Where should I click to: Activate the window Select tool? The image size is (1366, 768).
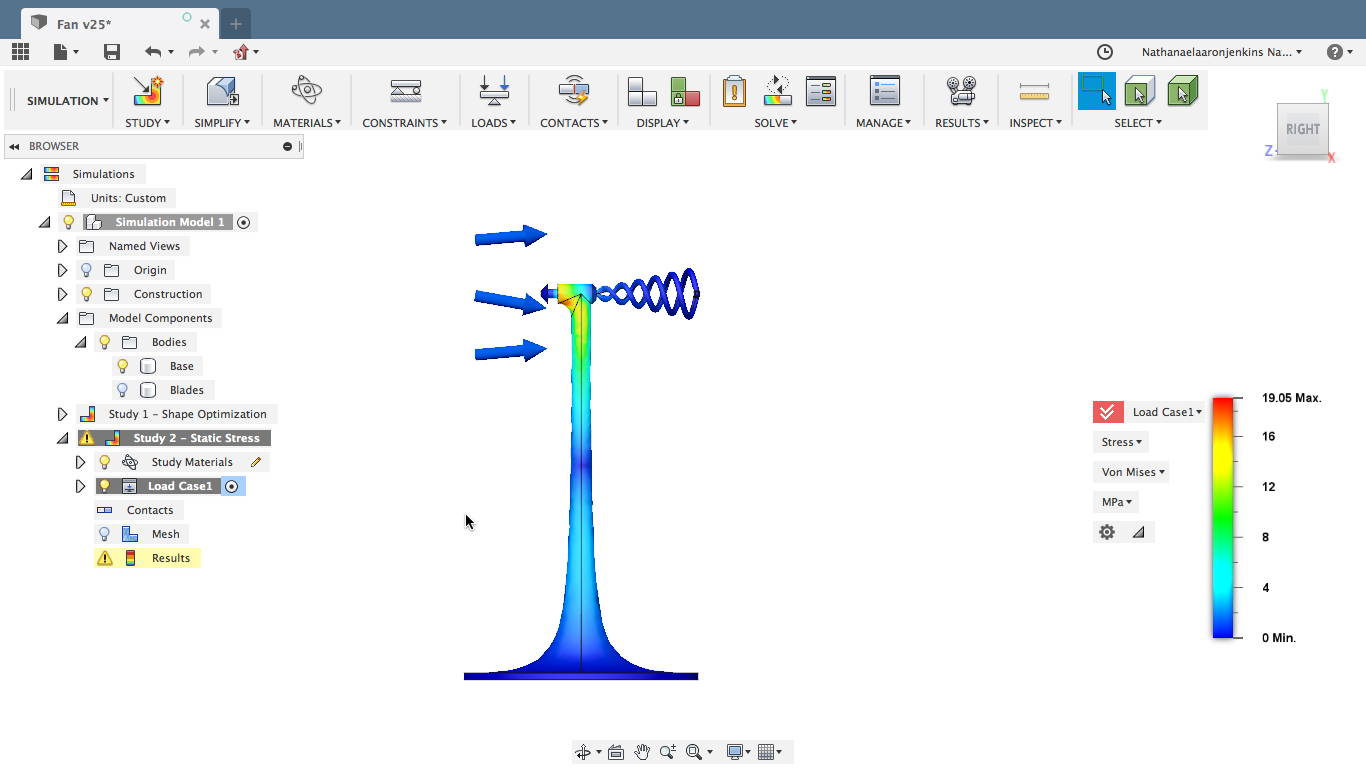(1096, 91)
